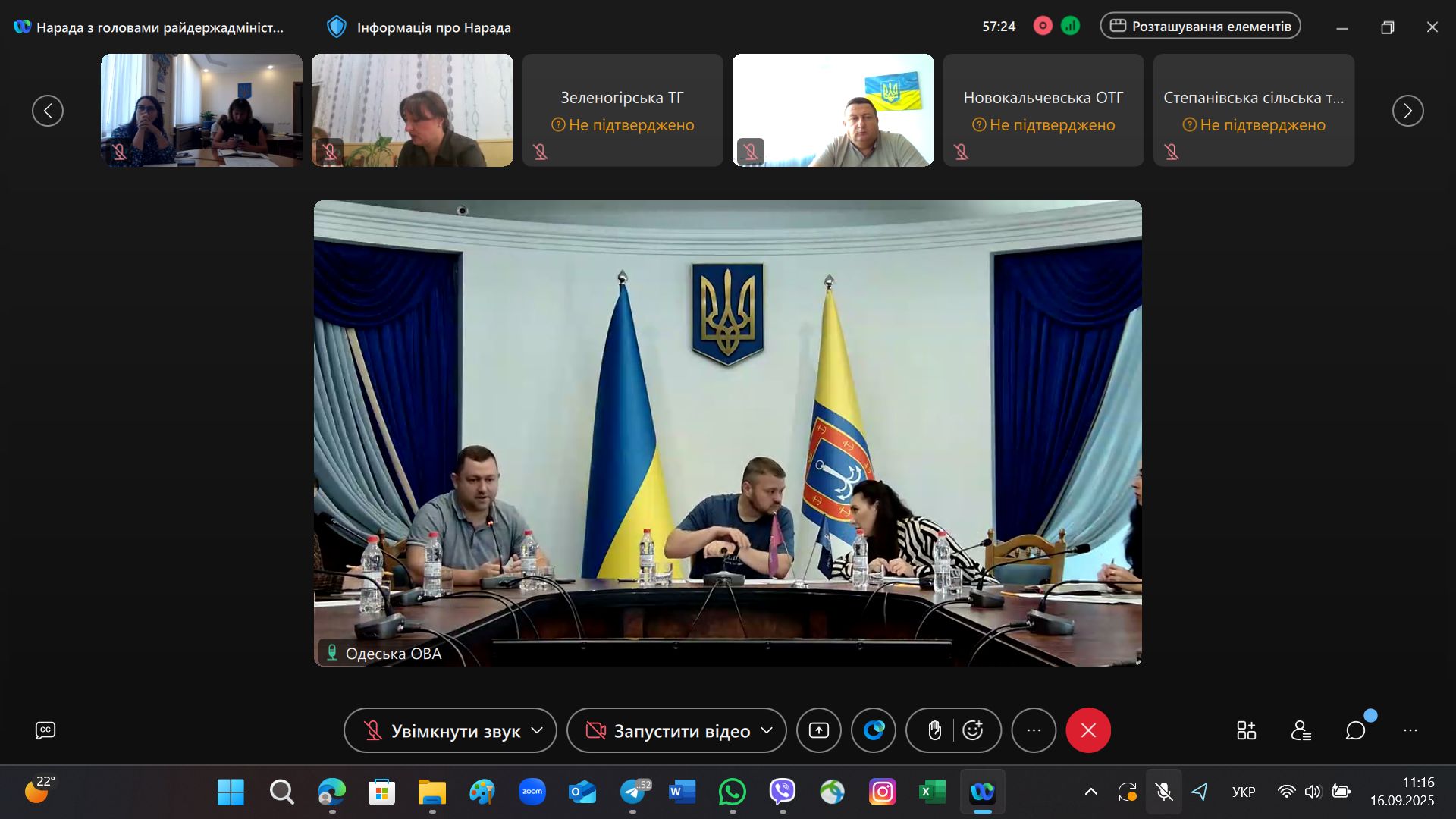Screen dimensions: 1456x819
Task: Open the apps icon in bottom right
Action: tap(1247, 730)
